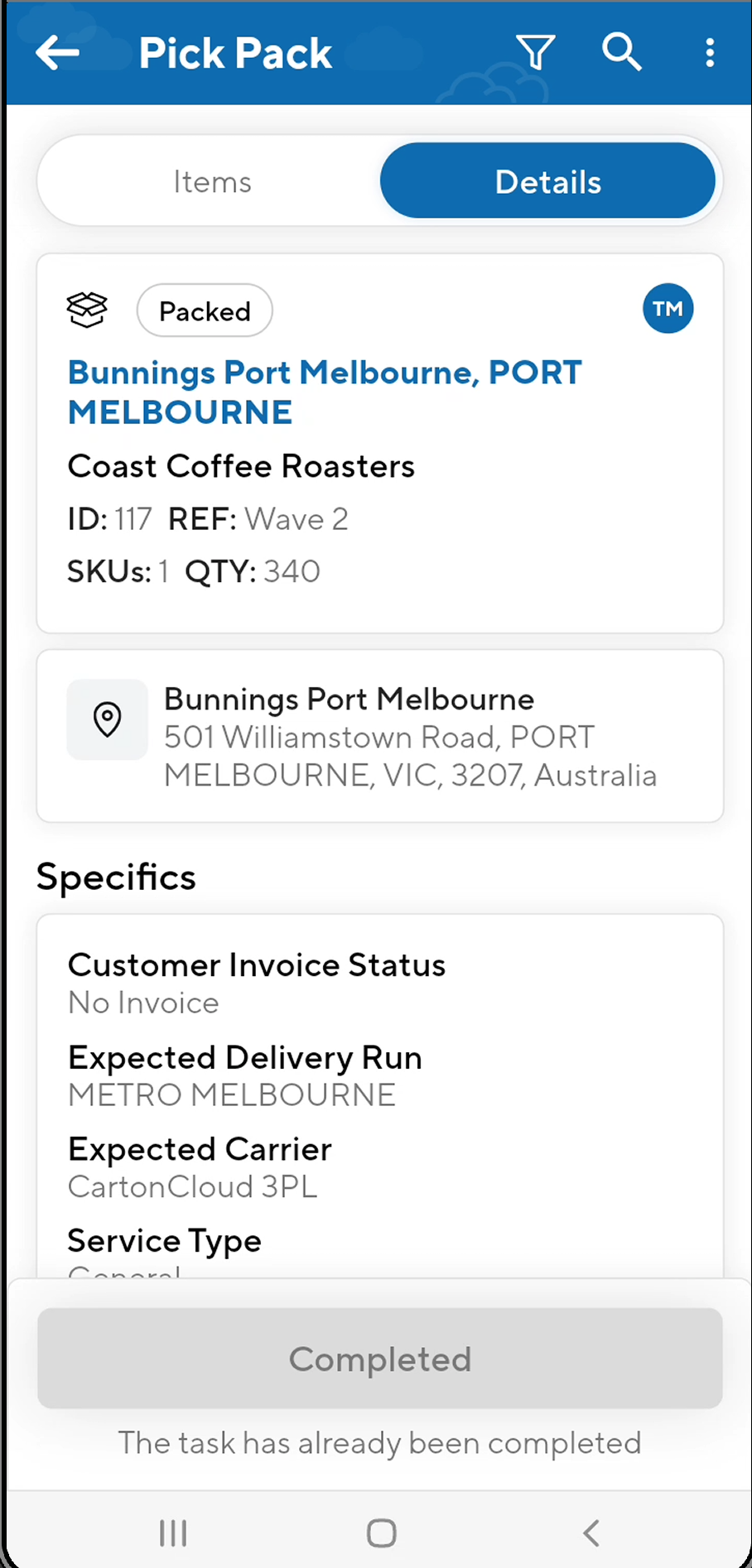Tap the greyed Completed button
752x1568 pixels.
380,1359
